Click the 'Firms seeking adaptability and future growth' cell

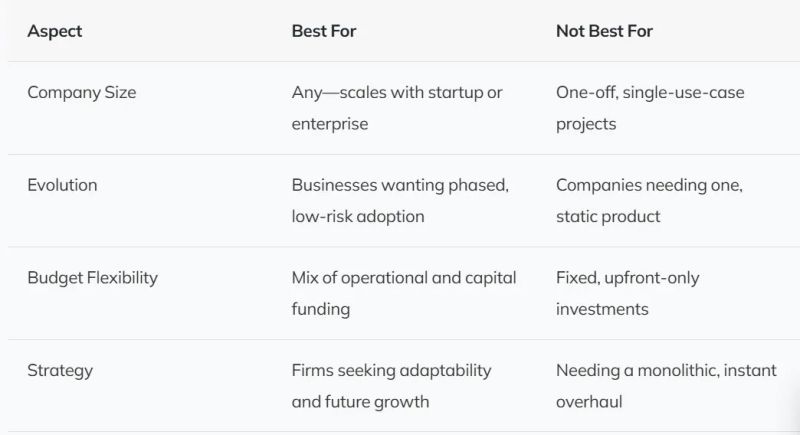391,386
